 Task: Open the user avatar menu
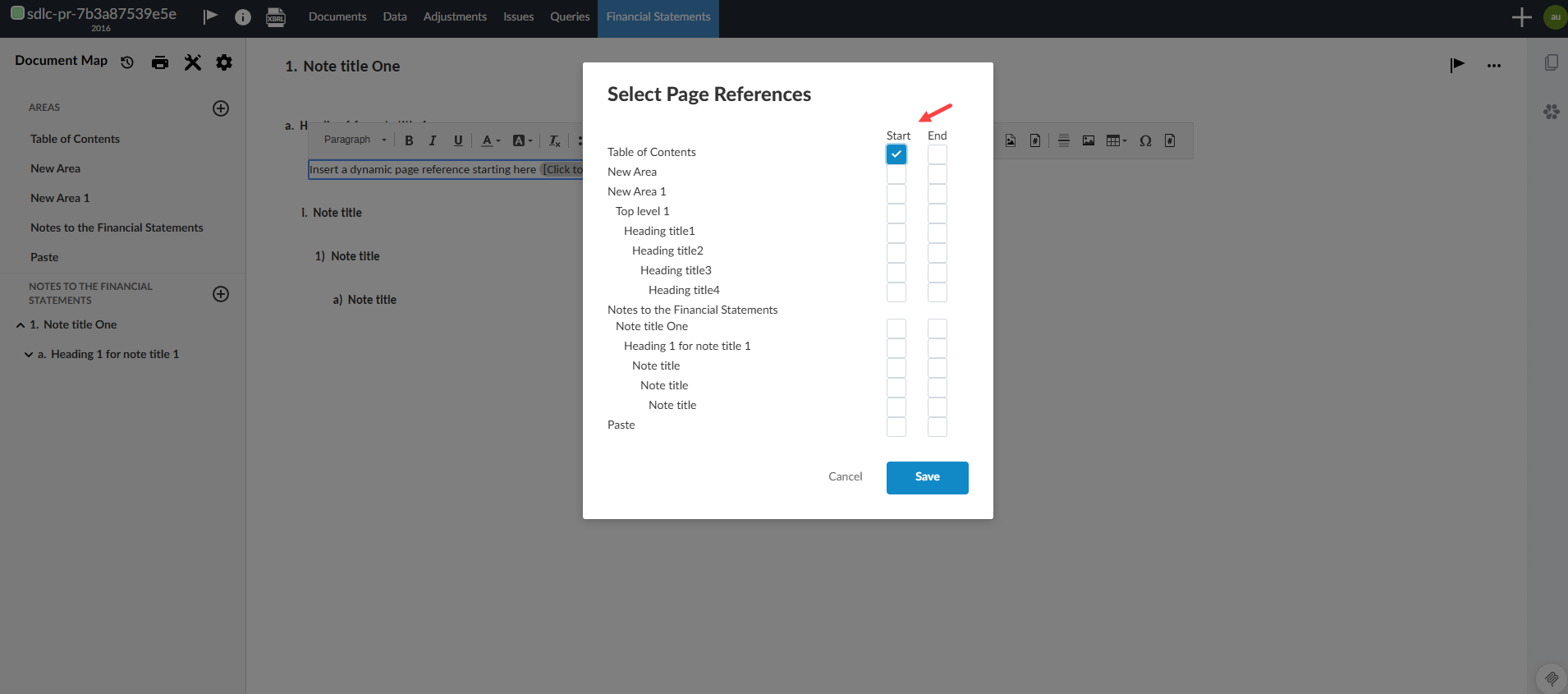click(x=1555, y=17)
